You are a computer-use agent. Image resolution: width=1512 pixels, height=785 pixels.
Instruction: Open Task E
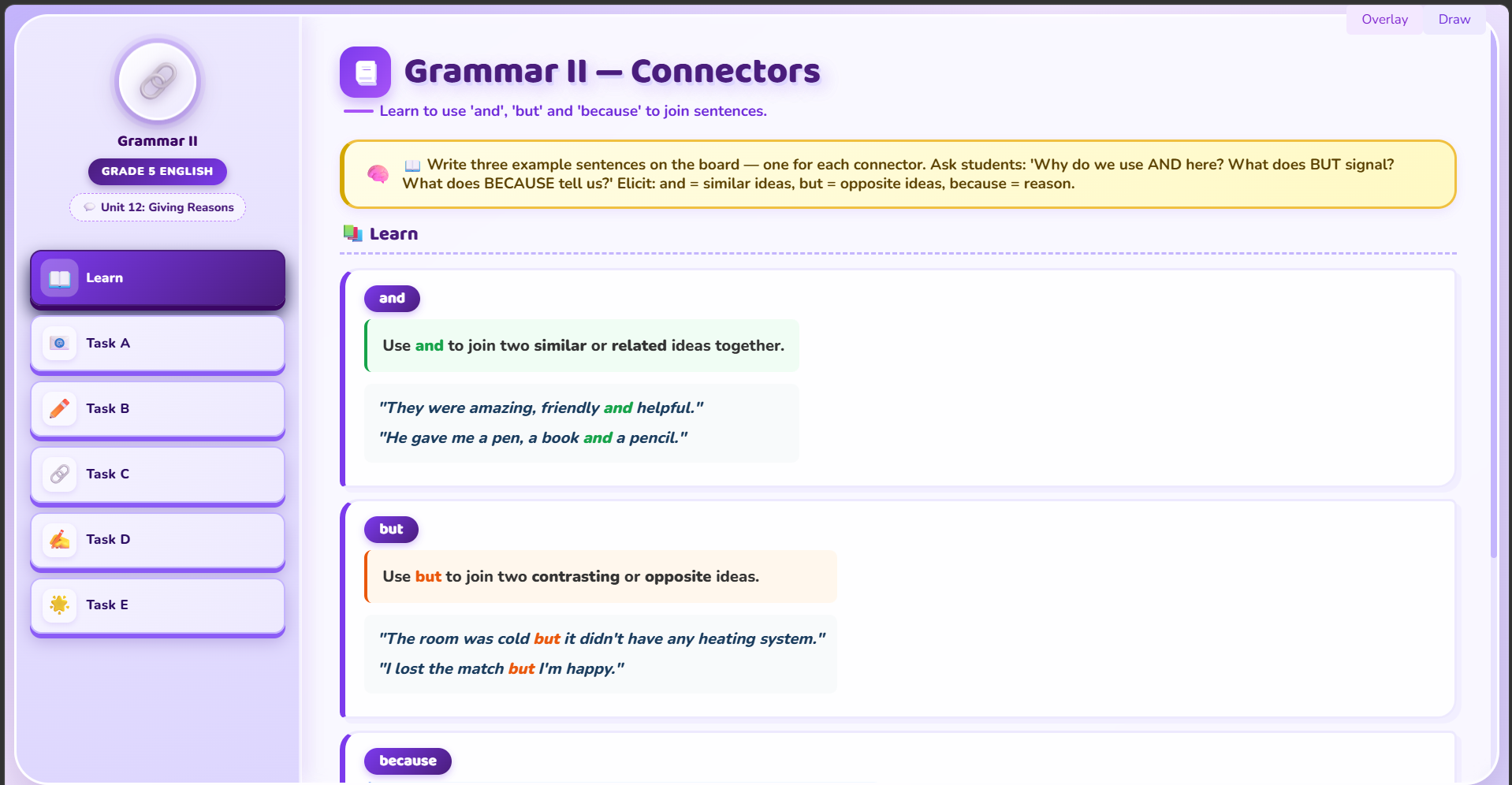[158, 605]
